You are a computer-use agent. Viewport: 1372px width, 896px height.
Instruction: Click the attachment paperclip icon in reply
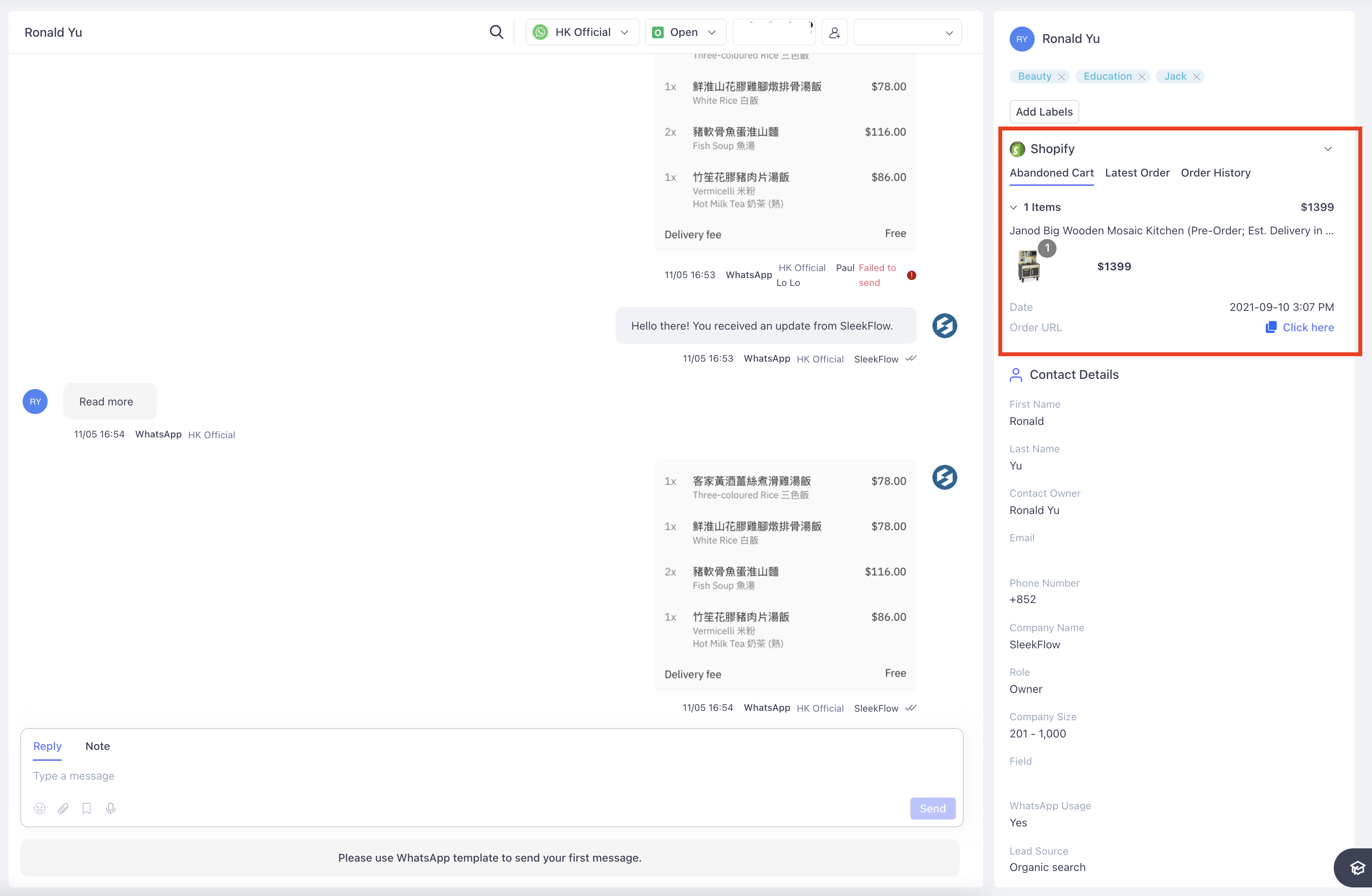(63, 808)
